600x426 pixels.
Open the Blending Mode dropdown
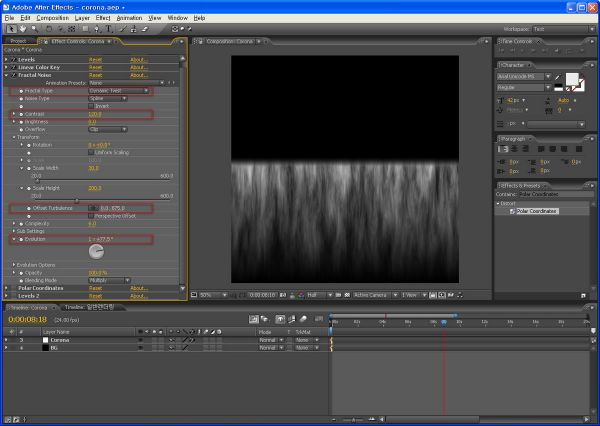pos(109,281)
